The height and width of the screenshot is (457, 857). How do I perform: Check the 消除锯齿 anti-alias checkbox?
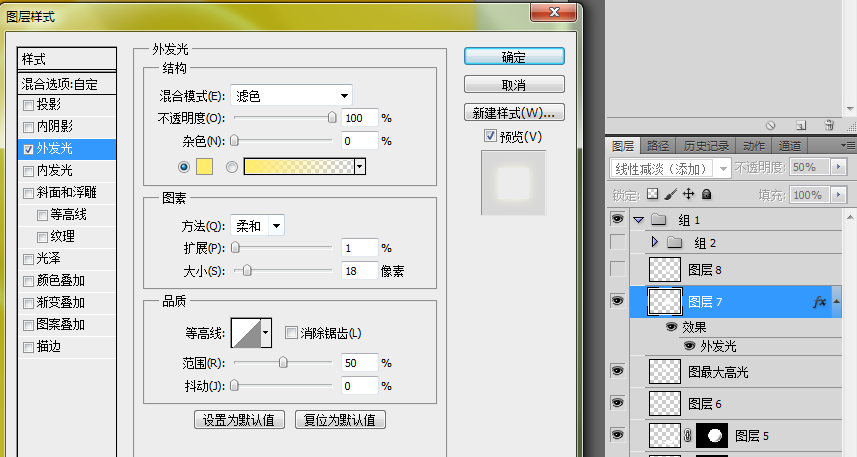(x=291, y=333)
